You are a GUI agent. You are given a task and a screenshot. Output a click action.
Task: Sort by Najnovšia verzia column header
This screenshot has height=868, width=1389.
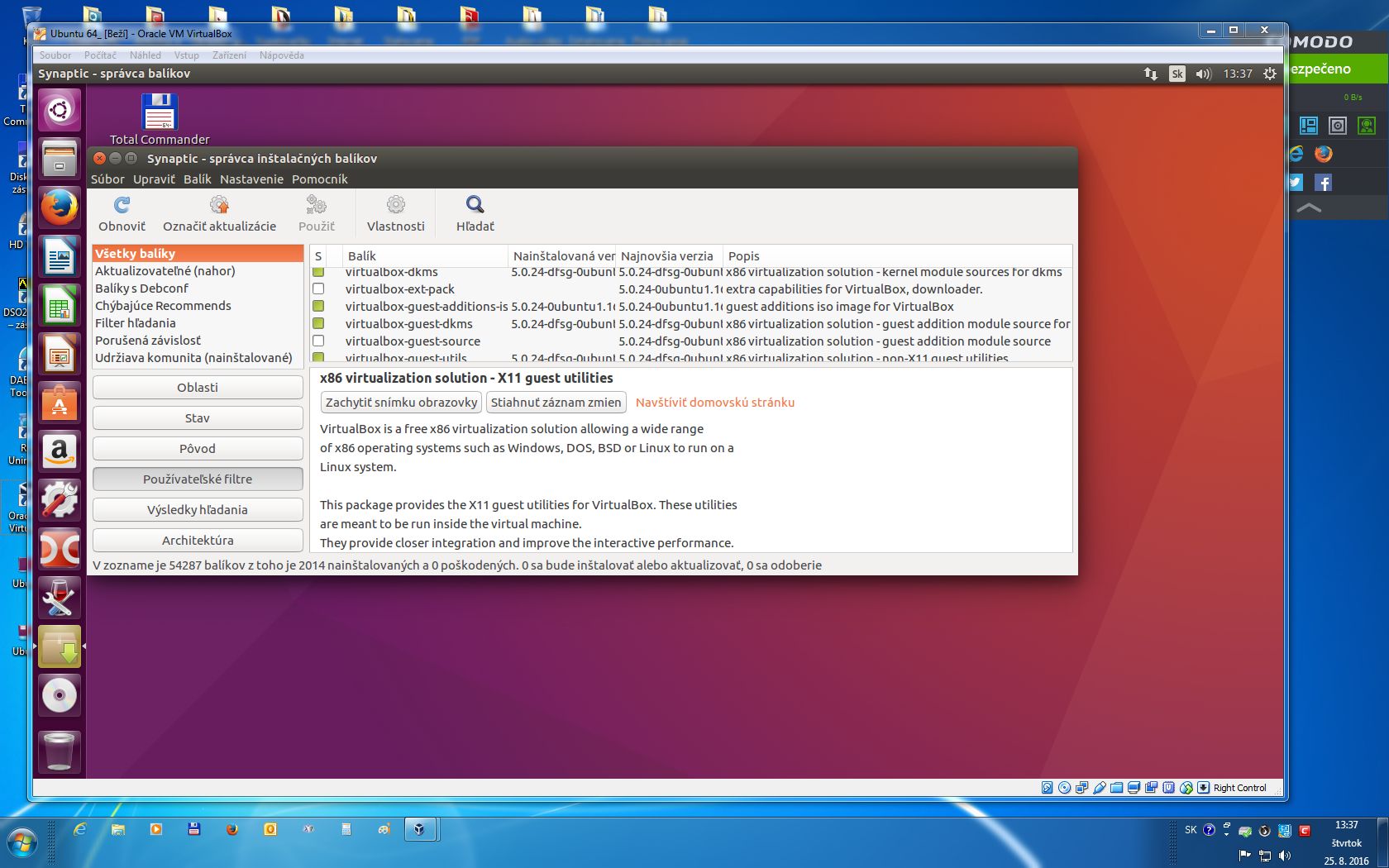[669, 255]
